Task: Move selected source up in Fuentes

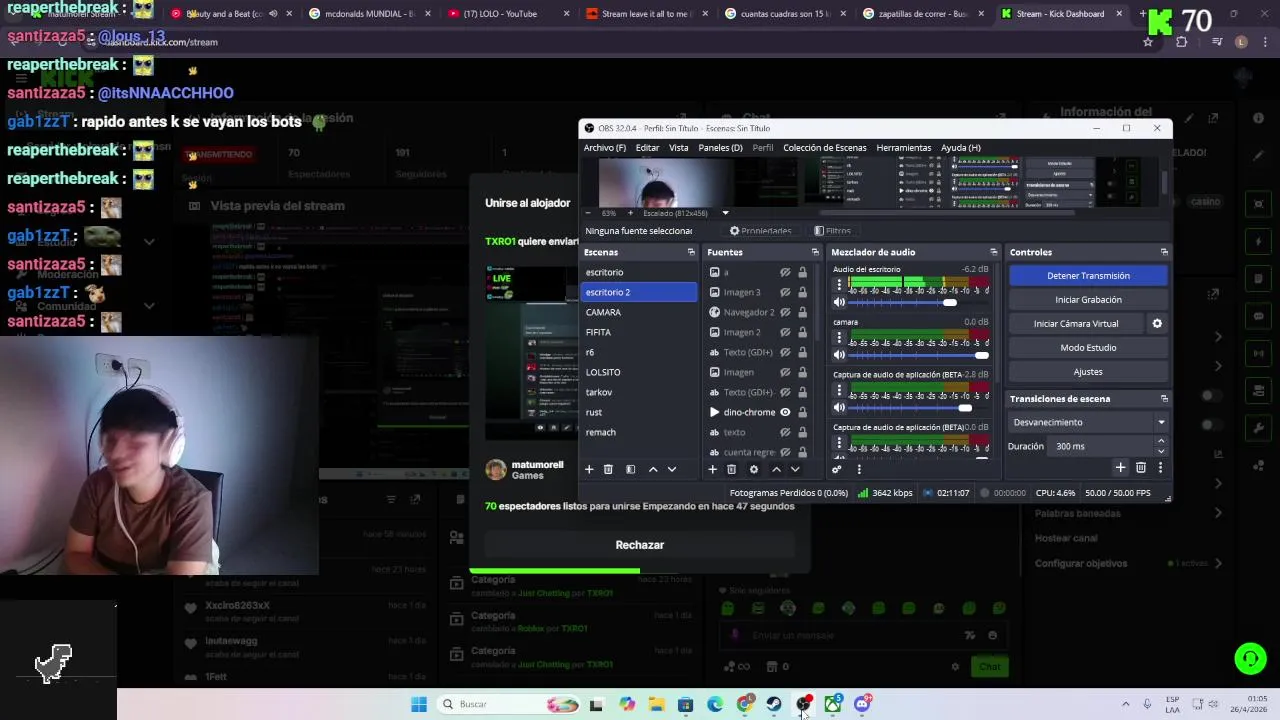Action: [x=776, y=469]
